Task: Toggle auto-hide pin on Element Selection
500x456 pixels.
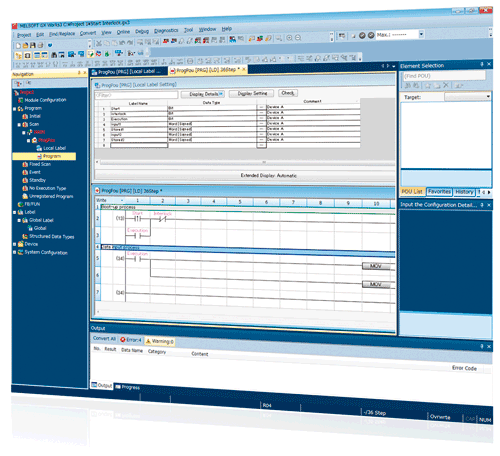Action: point(482,64)
